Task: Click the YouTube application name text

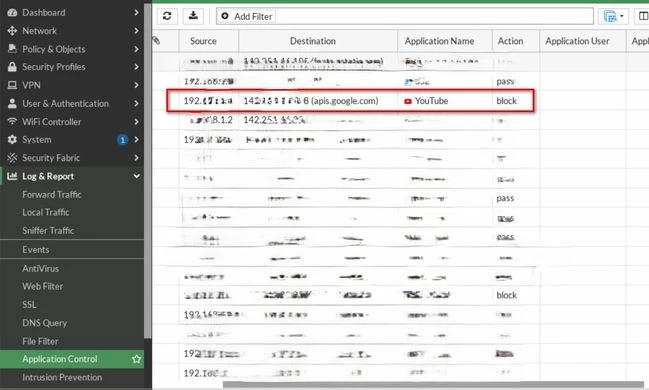Action: tap(431, 101)
